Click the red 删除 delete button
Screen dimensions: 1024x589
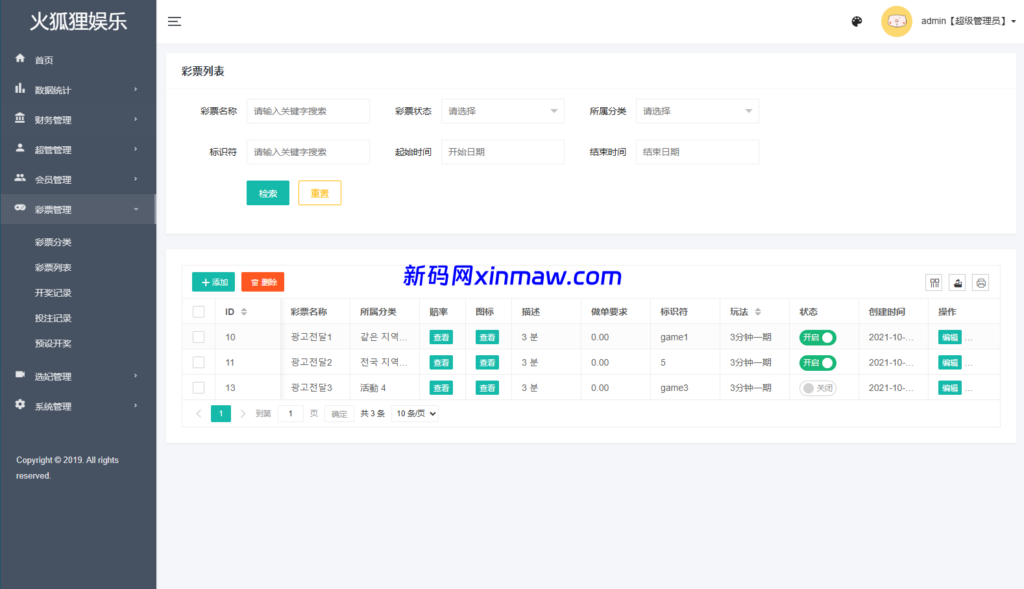click(263, 282)
